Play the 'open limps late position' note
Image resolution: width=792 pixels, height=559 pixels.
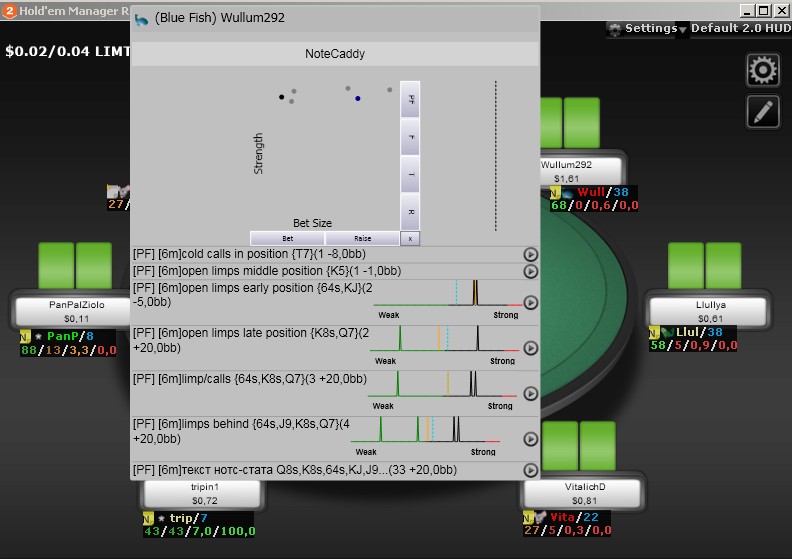[x=531, y=348]
